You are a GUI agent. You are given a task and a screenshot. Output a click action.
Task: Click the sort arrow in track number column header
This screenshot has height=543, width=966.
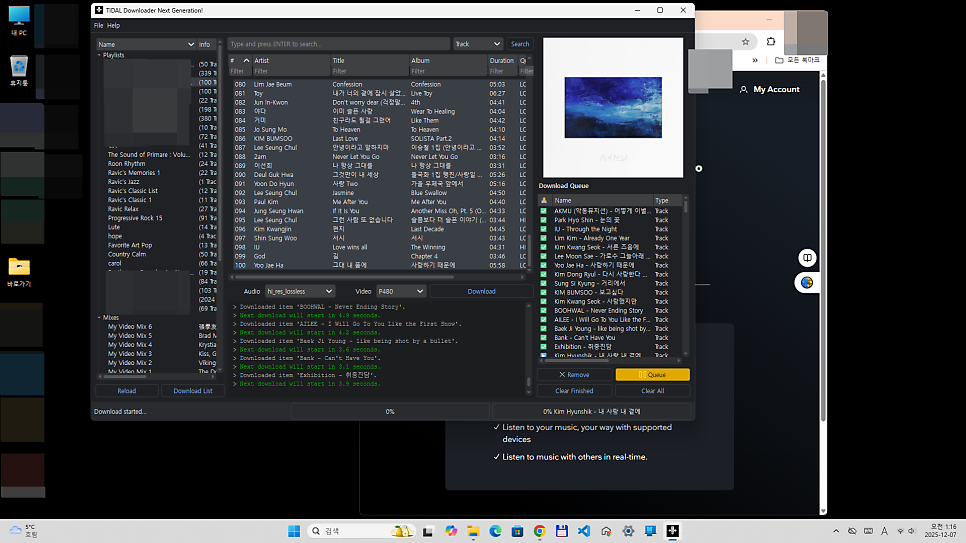click(246, 60)
